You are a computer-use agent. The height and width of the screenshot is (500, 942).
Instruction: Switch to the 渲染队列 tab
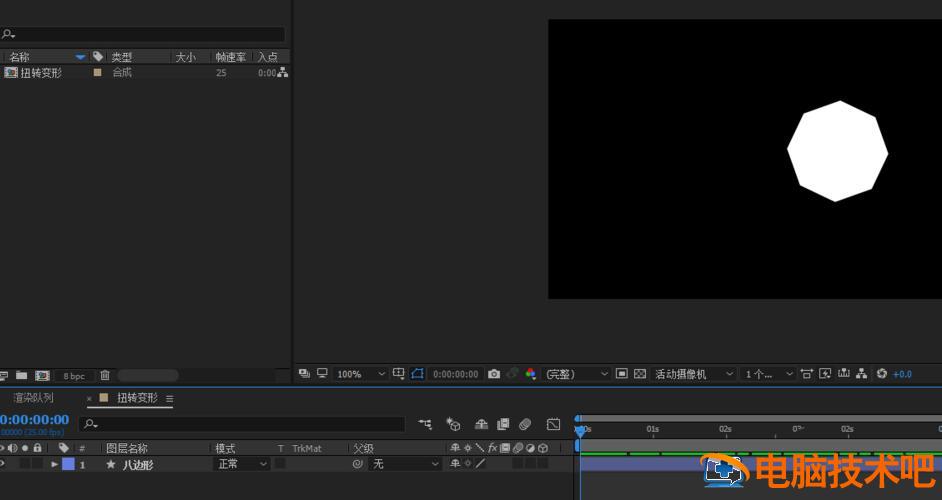(34, 398)
